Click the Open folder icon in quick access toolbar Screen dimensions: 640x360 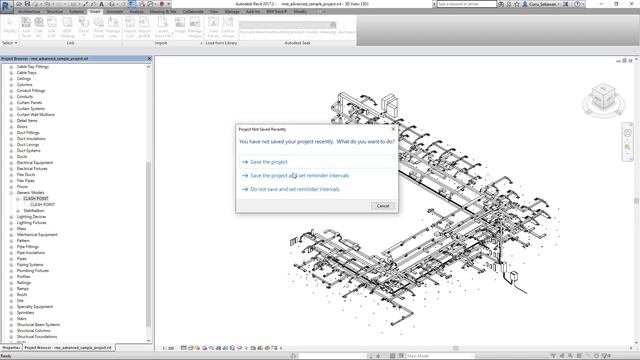pos(20,4)
